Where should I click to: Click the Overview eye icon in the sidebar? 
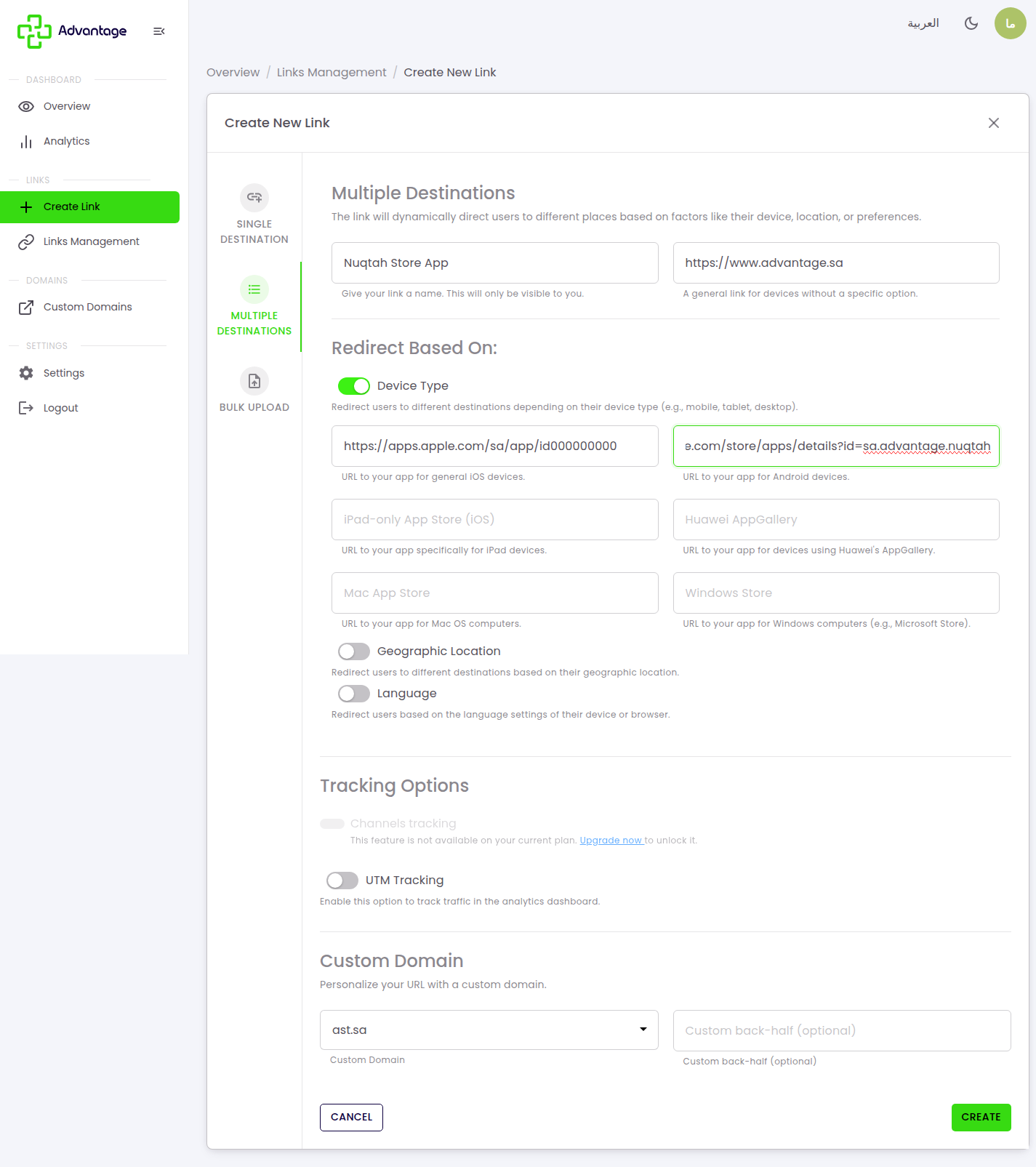coord(26,106)
